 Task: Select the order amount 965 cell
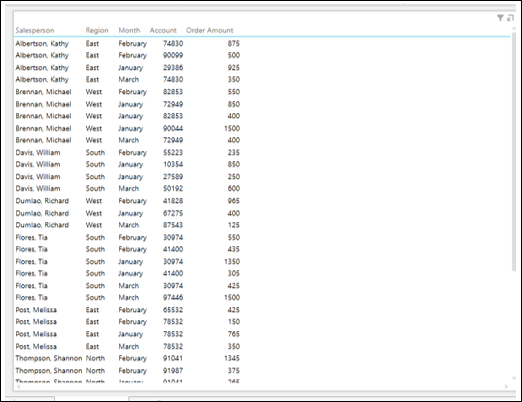234,201
